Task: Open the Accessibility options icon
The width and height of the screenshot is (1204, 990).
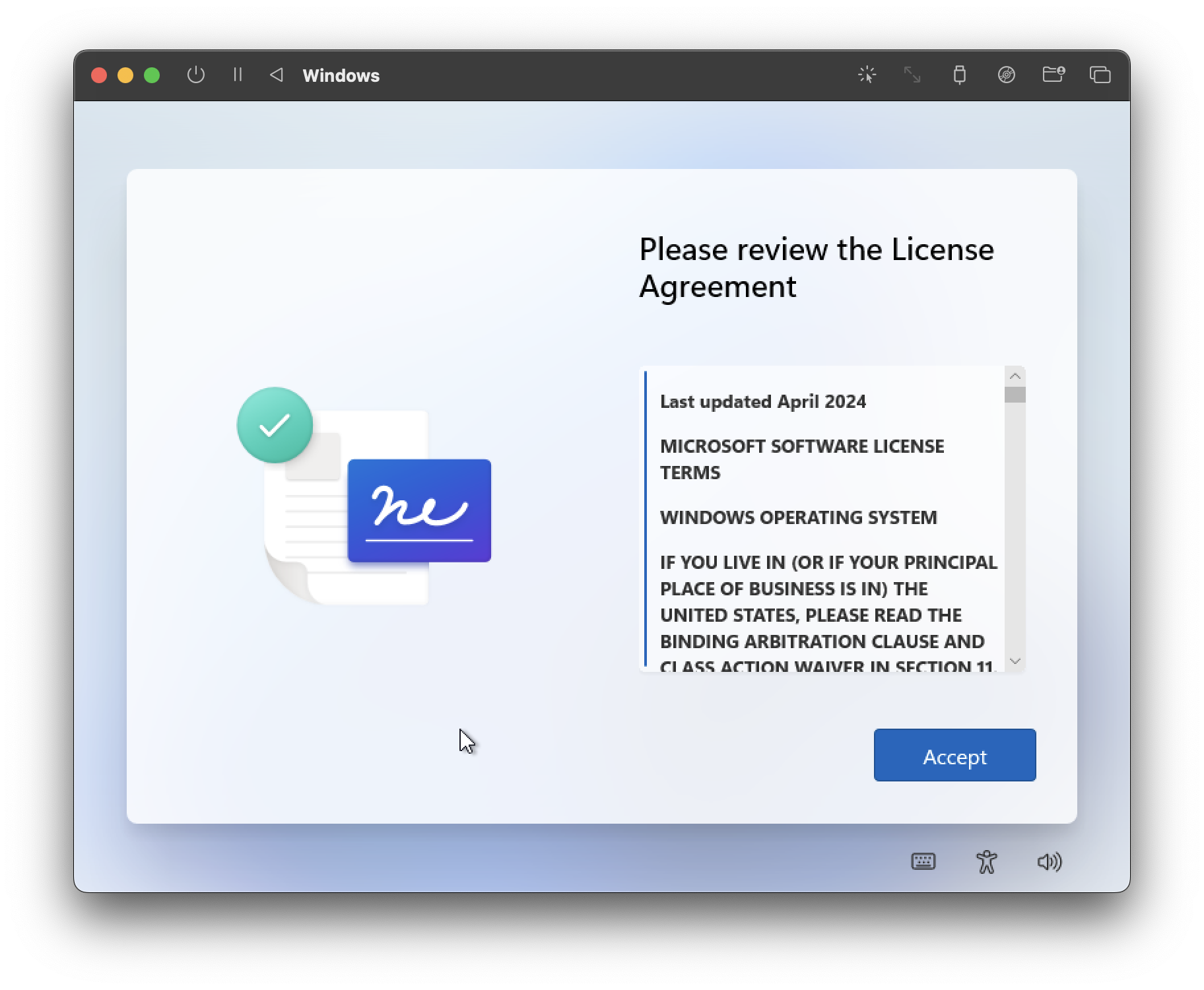Action: 987,862
